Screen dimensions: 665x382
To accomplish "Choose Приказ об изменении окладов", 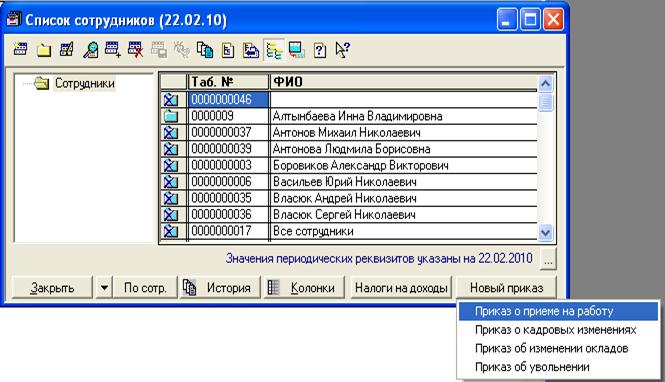I will pyautogui.click(x=558, y=349).
